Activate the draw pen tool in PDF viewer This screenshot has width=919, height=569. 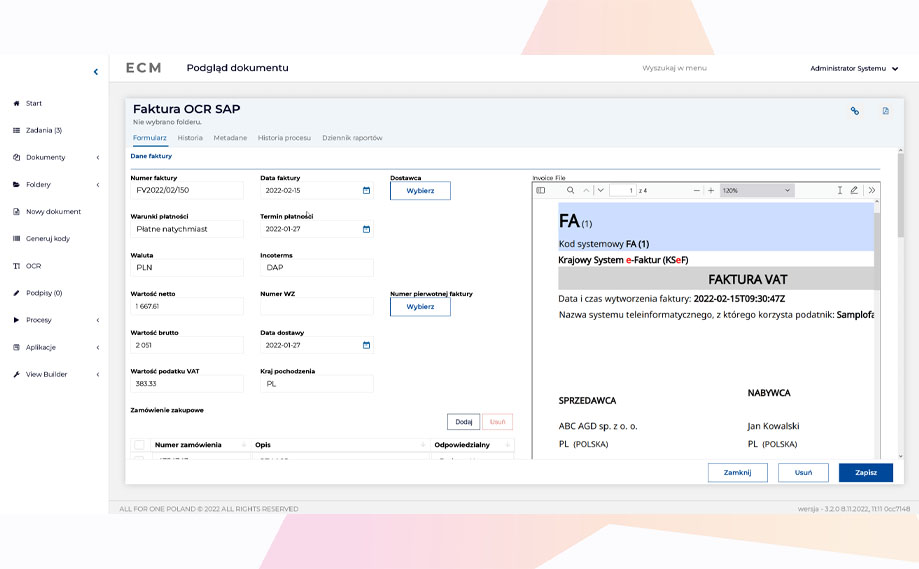point(854,190)
